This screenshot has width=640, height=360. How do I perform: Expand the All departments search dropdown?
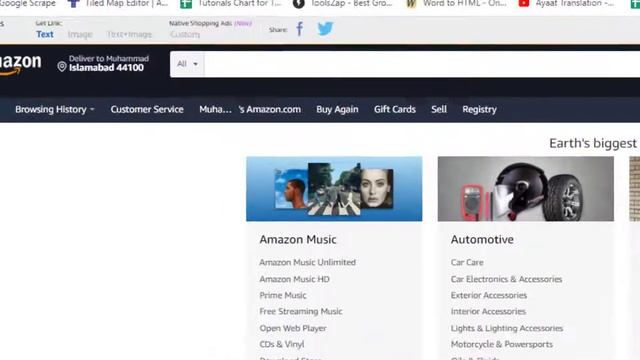point(187,64)
